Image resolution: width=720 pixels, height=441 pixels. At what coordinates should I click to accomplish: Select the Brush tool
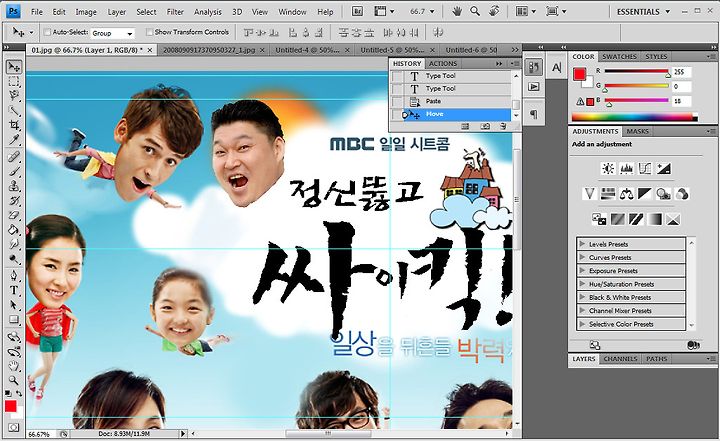[14, 171]
